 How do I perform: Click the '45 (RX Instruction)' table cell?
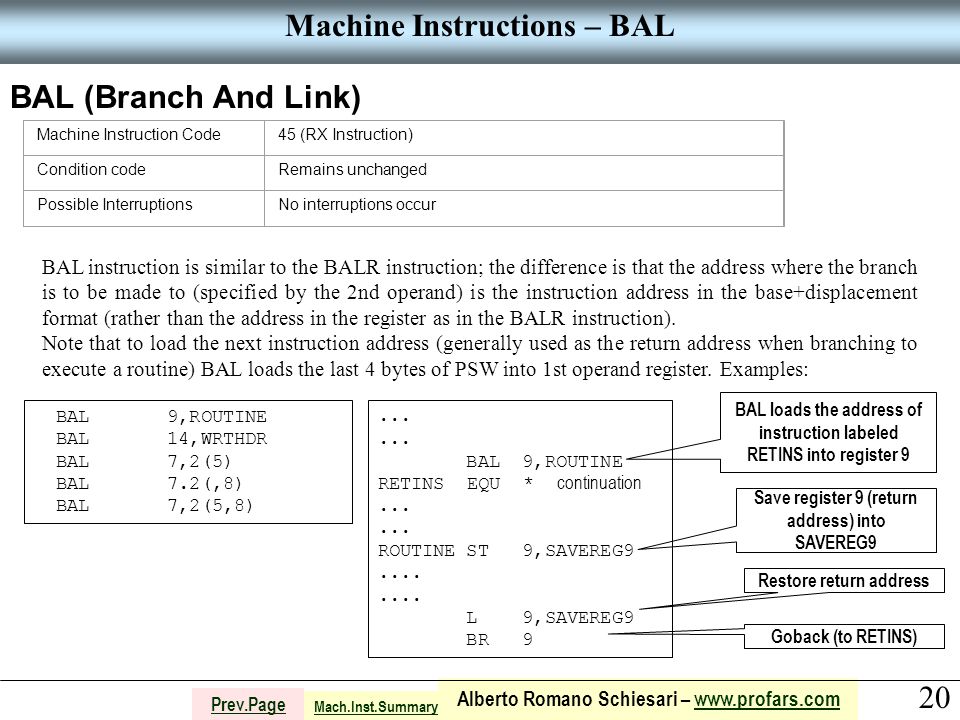(x=524, y=138)
